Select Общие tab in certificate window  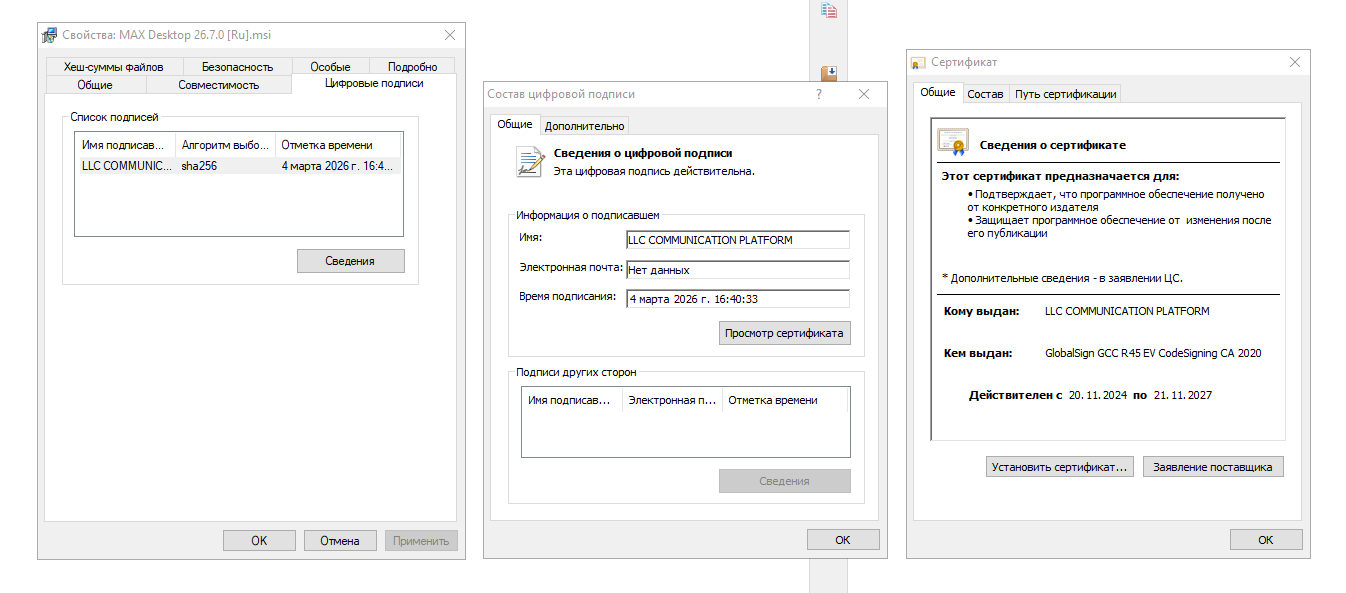[x=937, y=92]
